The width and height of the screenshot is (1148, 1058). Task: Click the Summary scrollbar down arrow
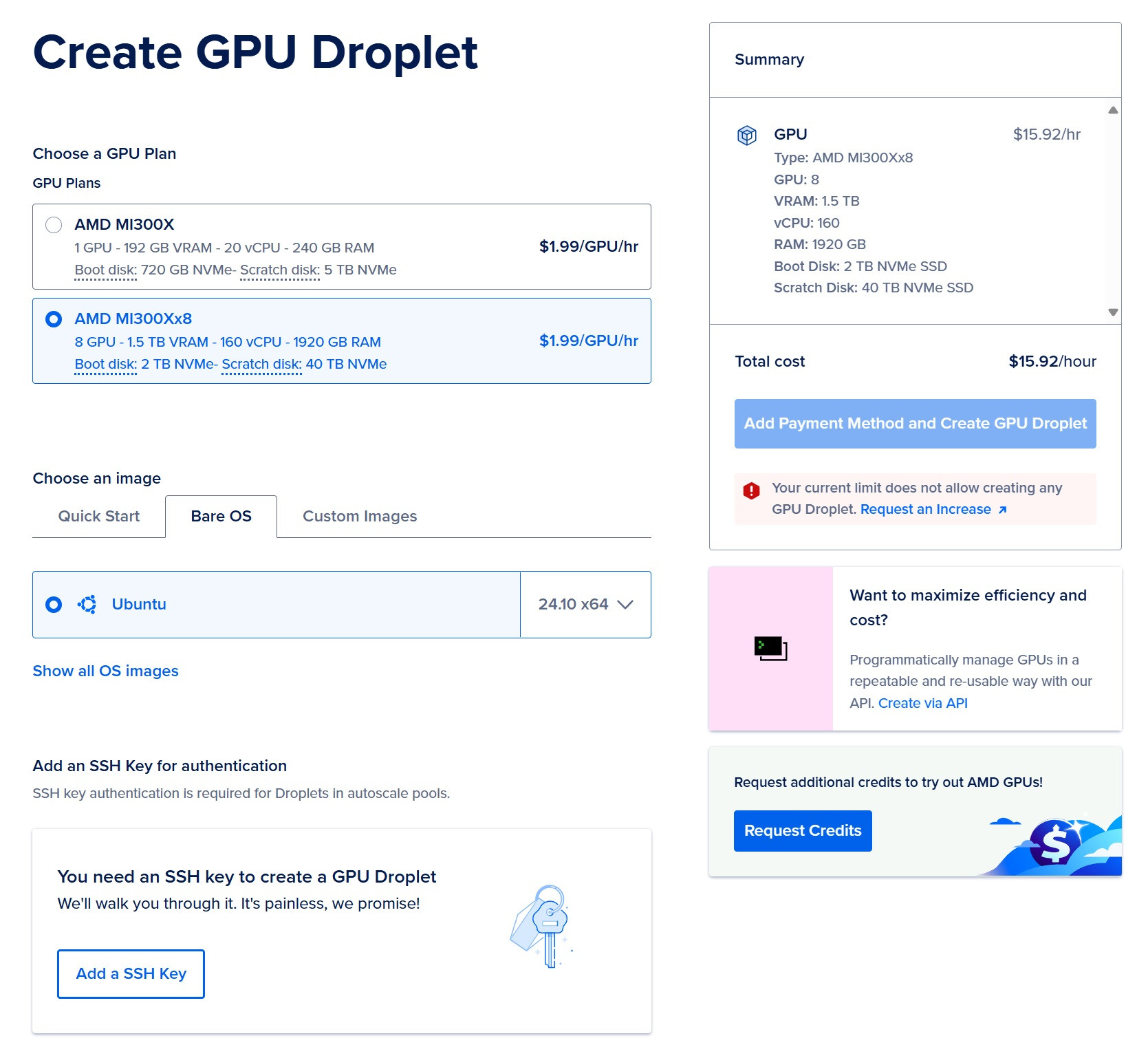point(1113,312)
